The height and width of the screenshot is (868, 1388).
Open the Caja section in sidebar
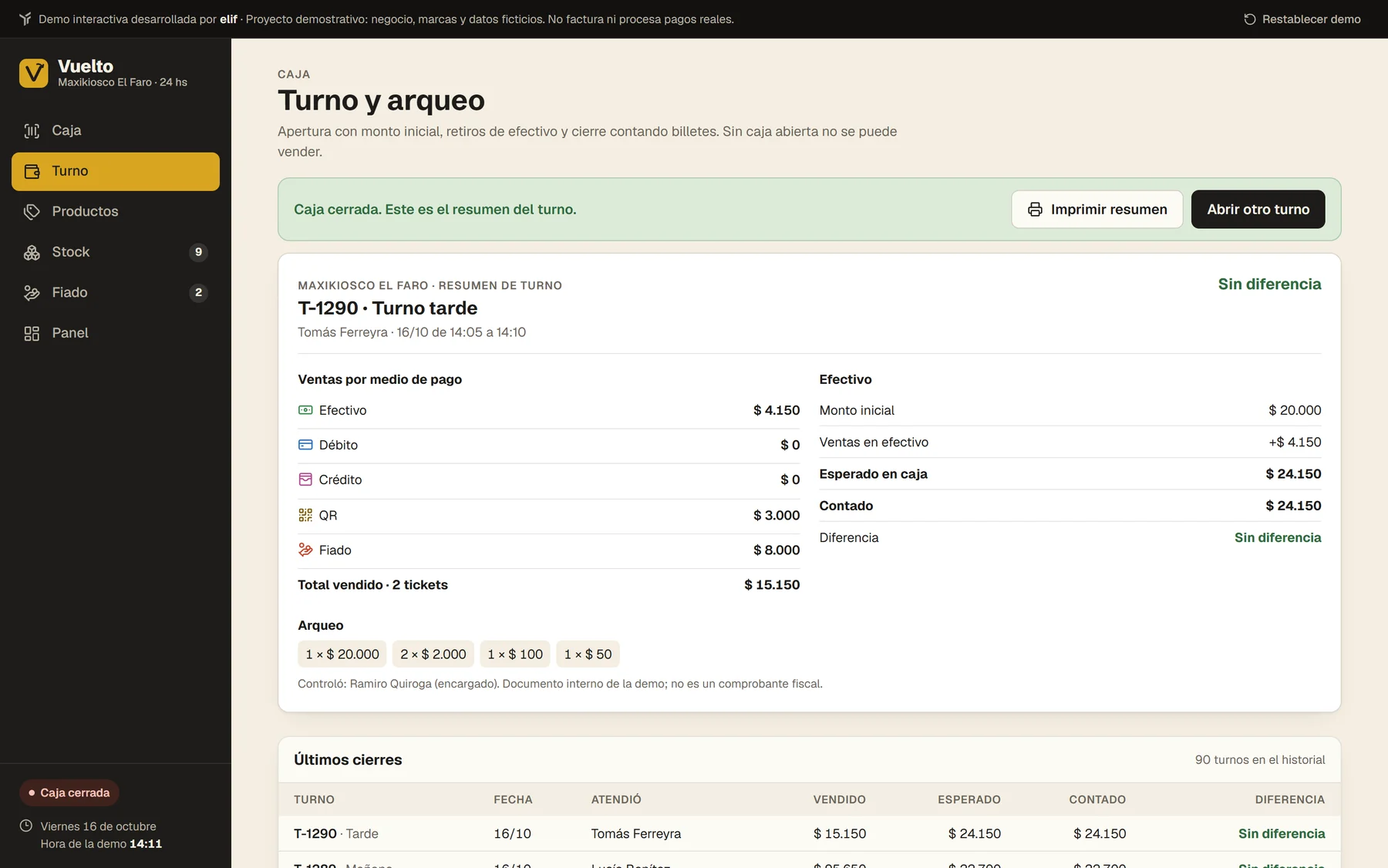(x=116, y=131)
